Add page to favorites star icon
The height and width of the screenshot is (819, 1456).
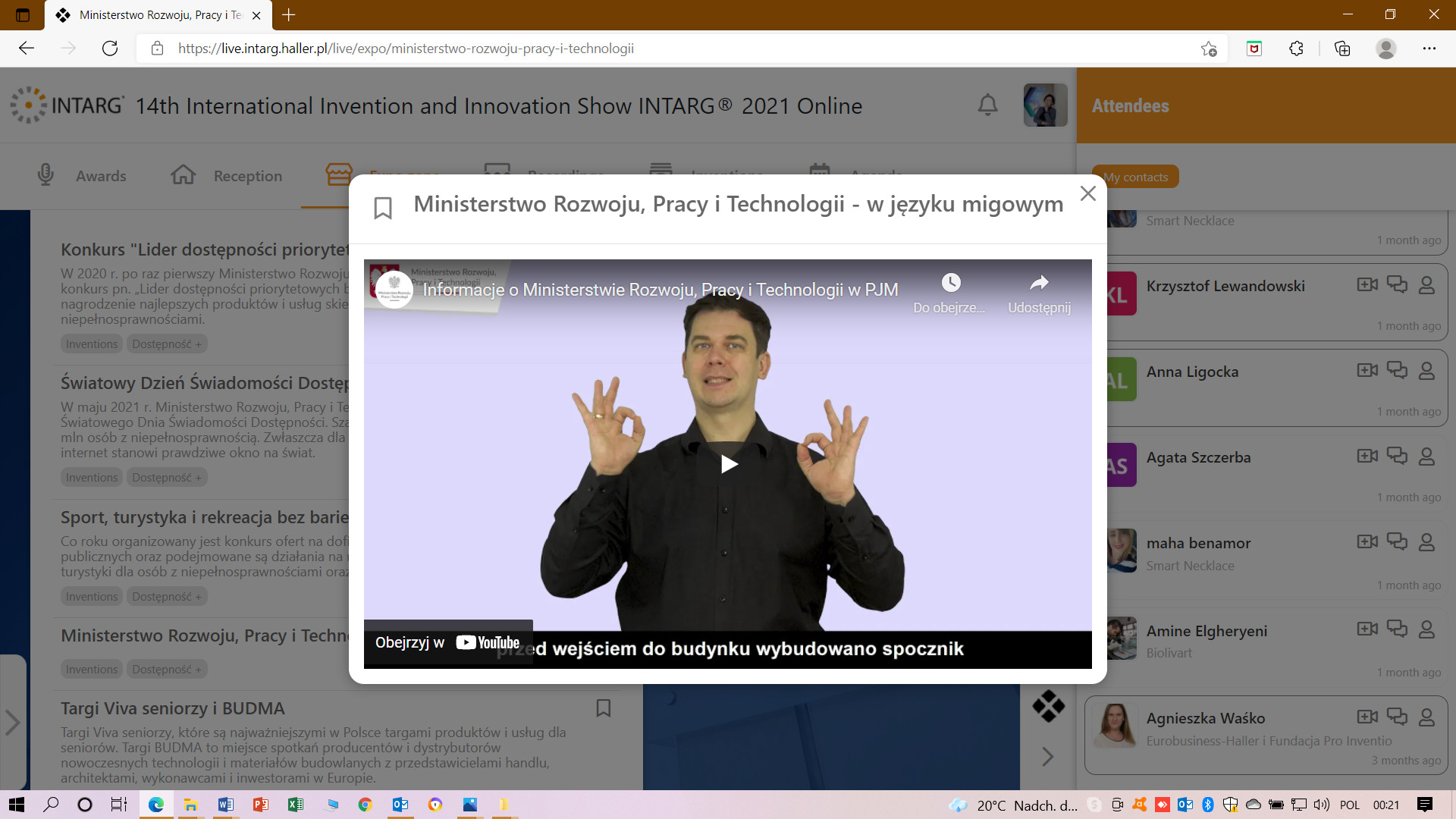1209,49
